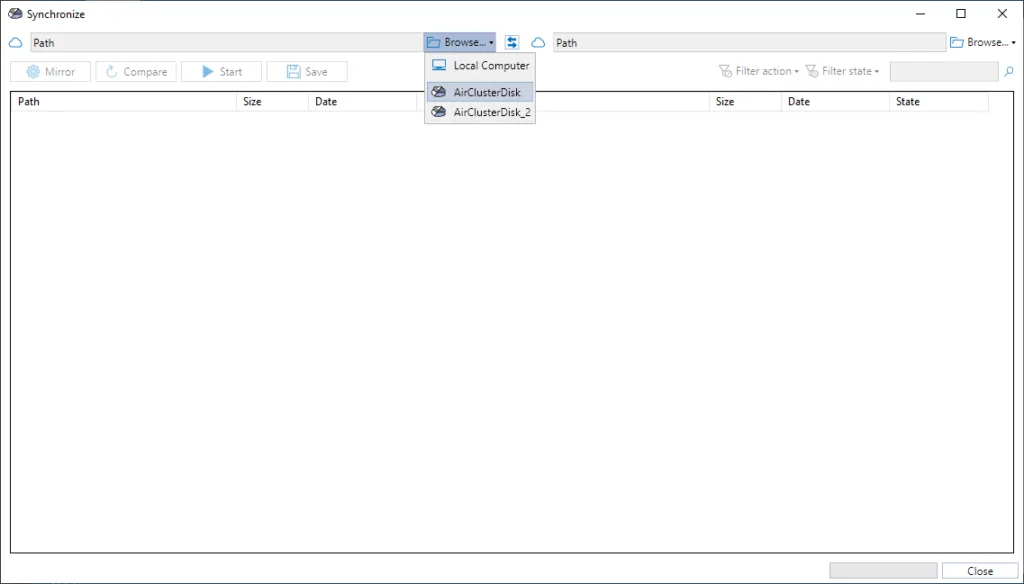Click the Save floppy disk icon
This screenshot has height=584, width=1024.
click(x=293, y=72)
